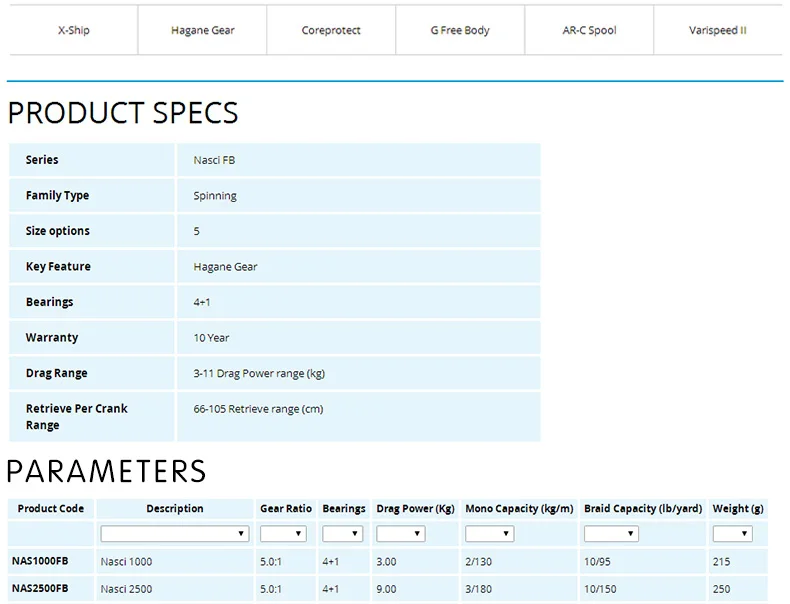Click the 2/130 mono capacity value

tap(478, 562)
